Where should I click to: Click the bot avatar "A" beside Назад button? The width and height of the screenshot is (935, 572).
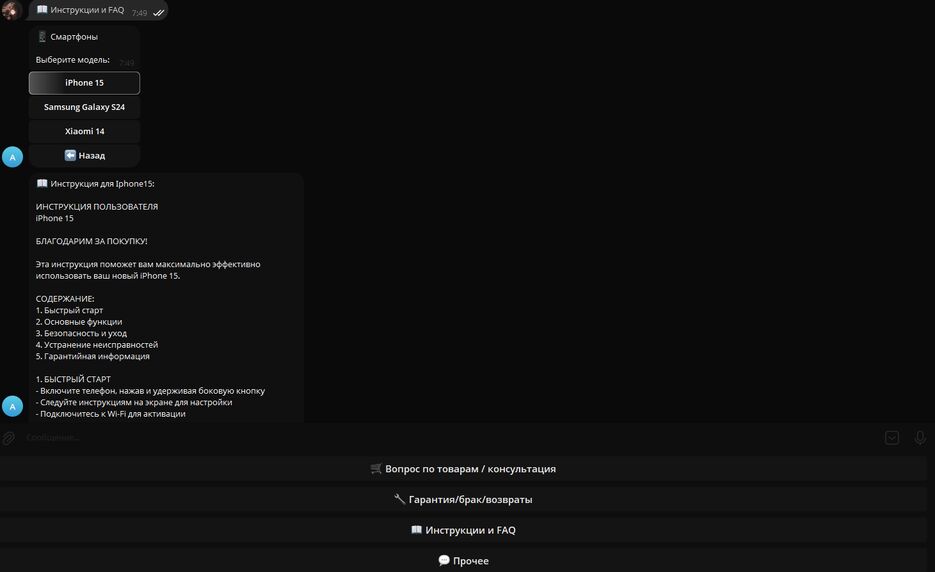click(12, 157)
